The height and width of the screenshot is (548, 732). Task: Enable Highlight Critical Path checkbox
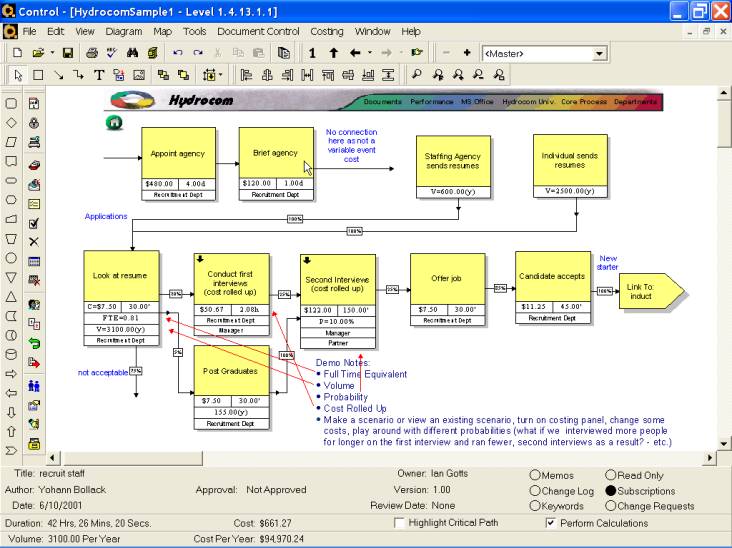[400, 523]
